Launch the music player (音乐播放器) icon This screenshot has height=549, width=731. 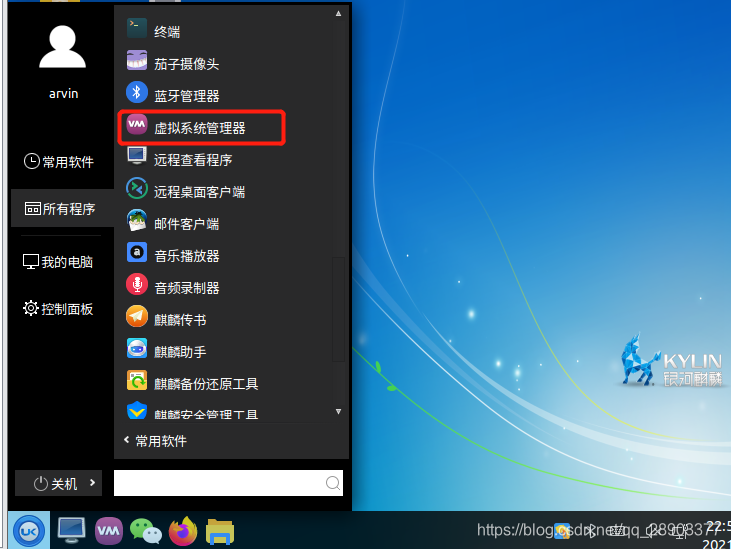point(137,252)
